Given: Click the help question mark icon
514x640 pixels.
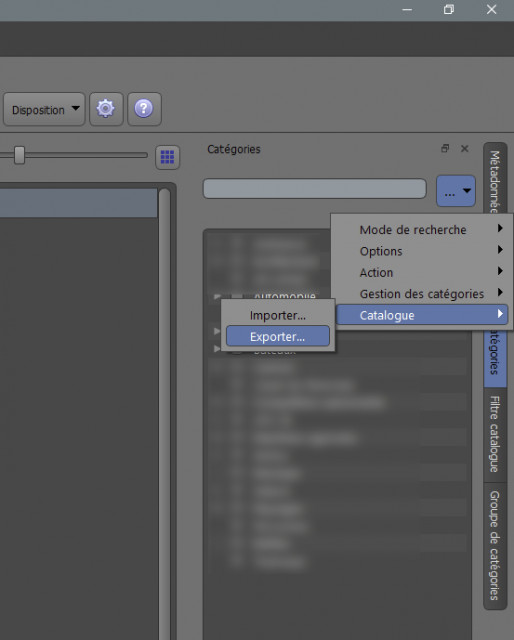Looking at the screenshot, I should click(144, 109).
